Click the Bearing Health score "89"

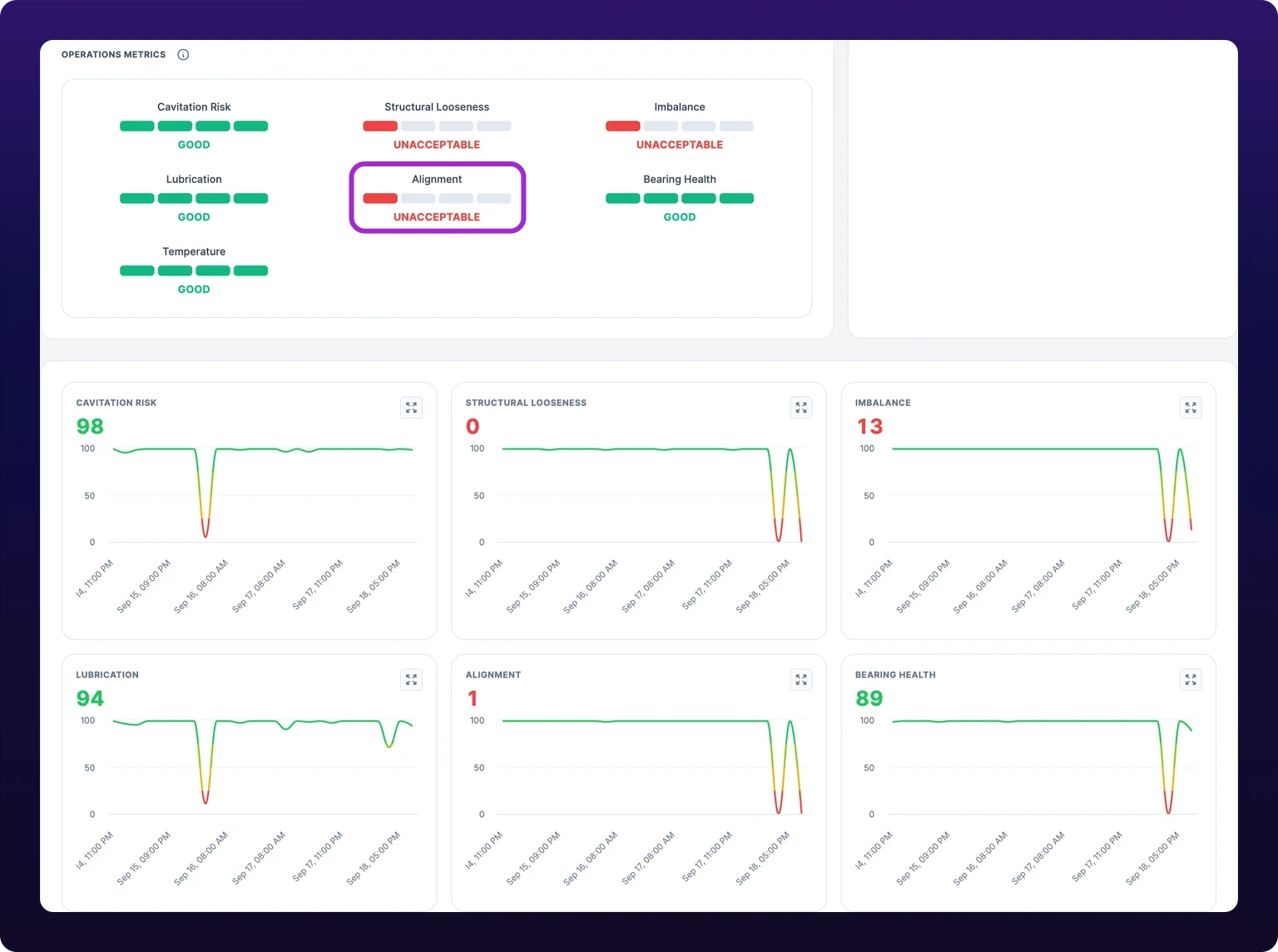coord(869,699)
